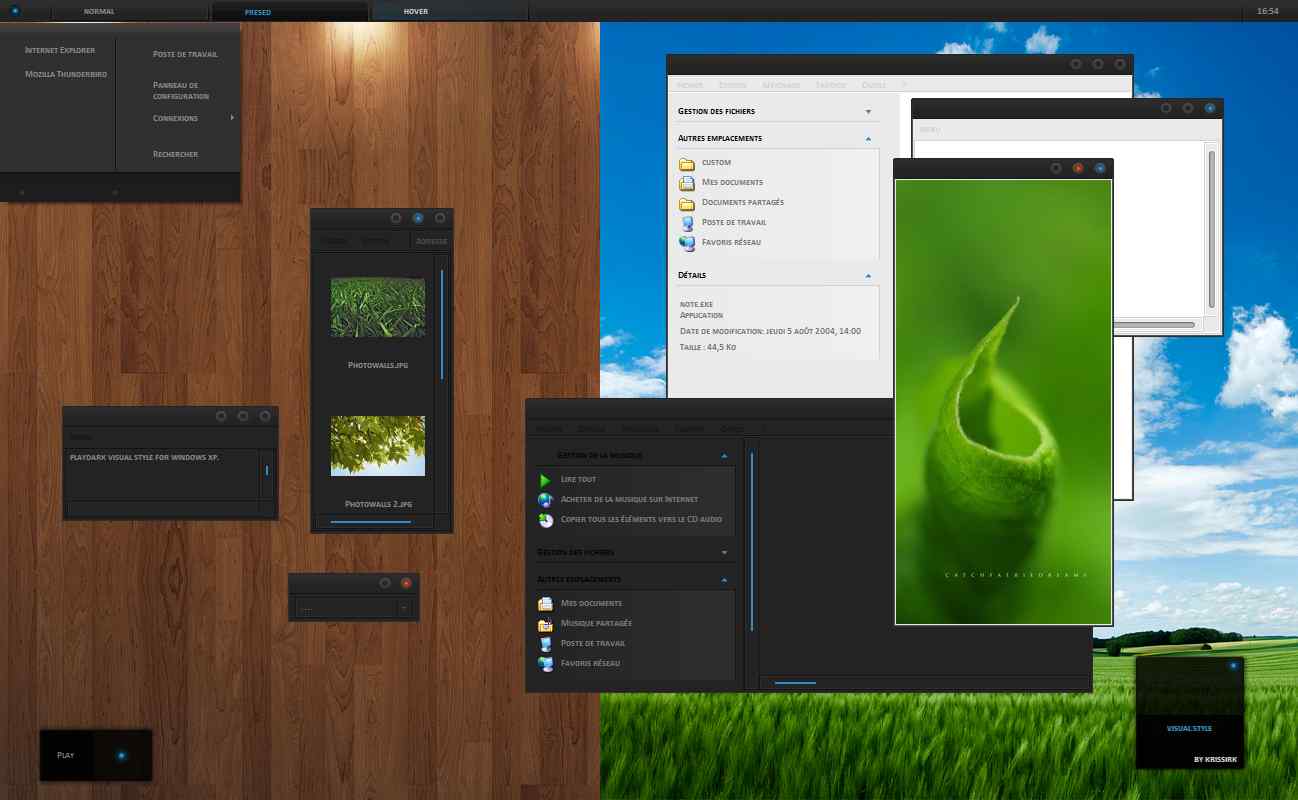Open the combo box dropdown in small dark dialog

[404, 608]
